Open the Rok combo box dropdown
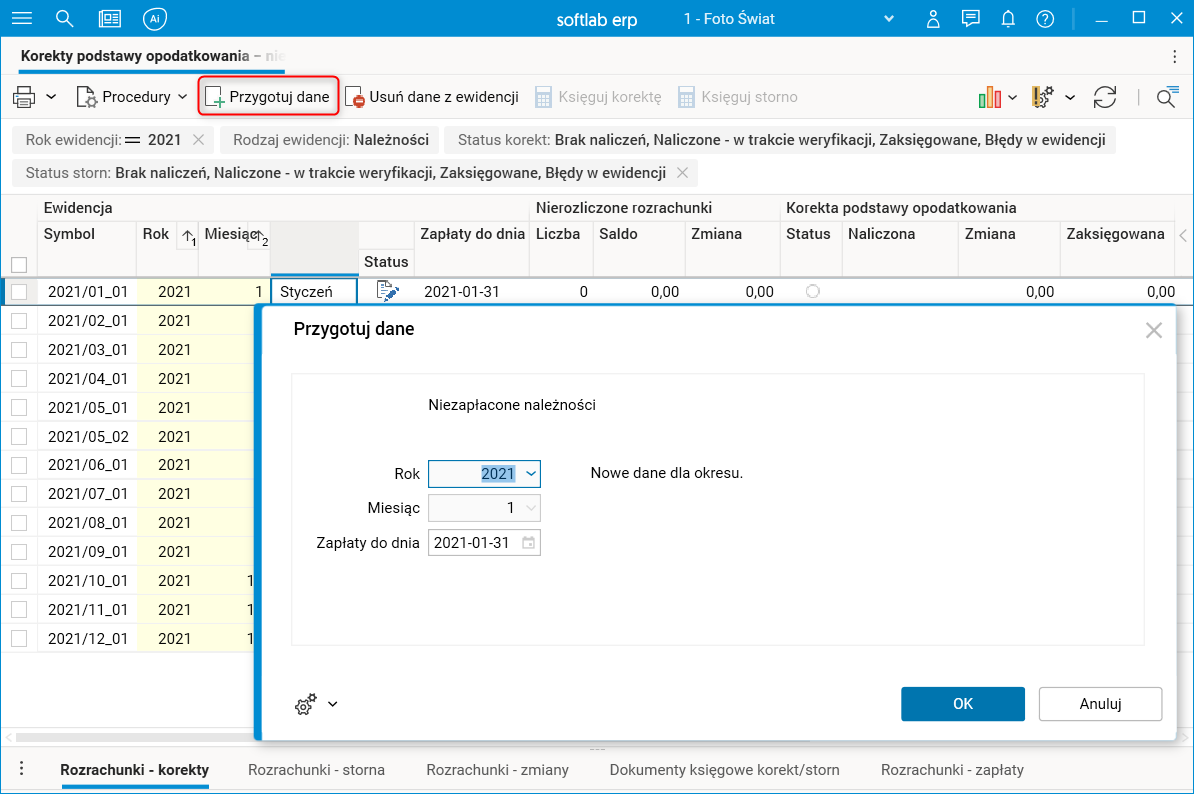The height and width of the screenshot is (794, 1194). (532, 474)
